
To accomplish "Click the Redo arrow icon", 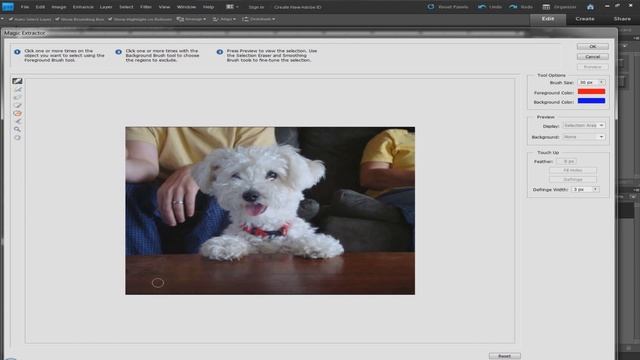I will [x=513, y=7].
